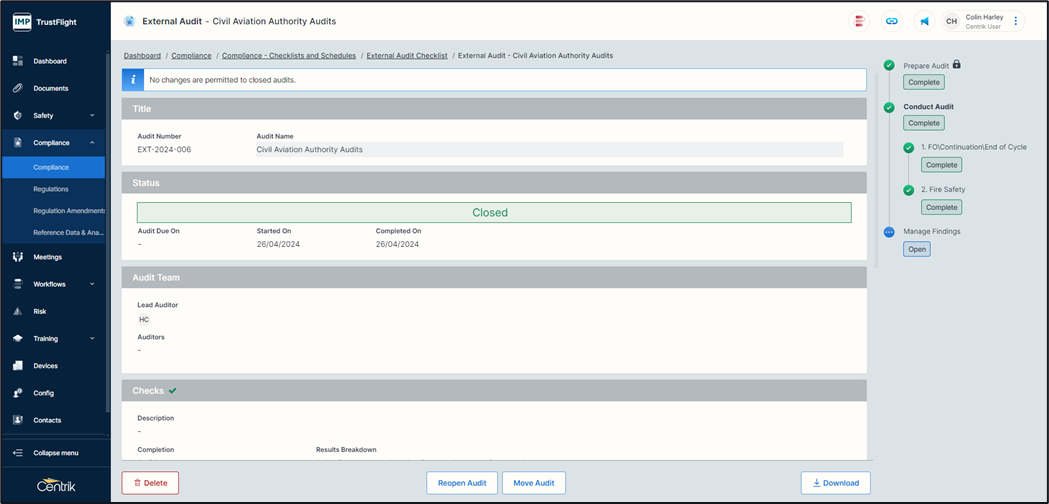Viewport: 1049px width, 504px height.
Task: Select Regulations in the sidebar
Action: (x=51, y=189)
